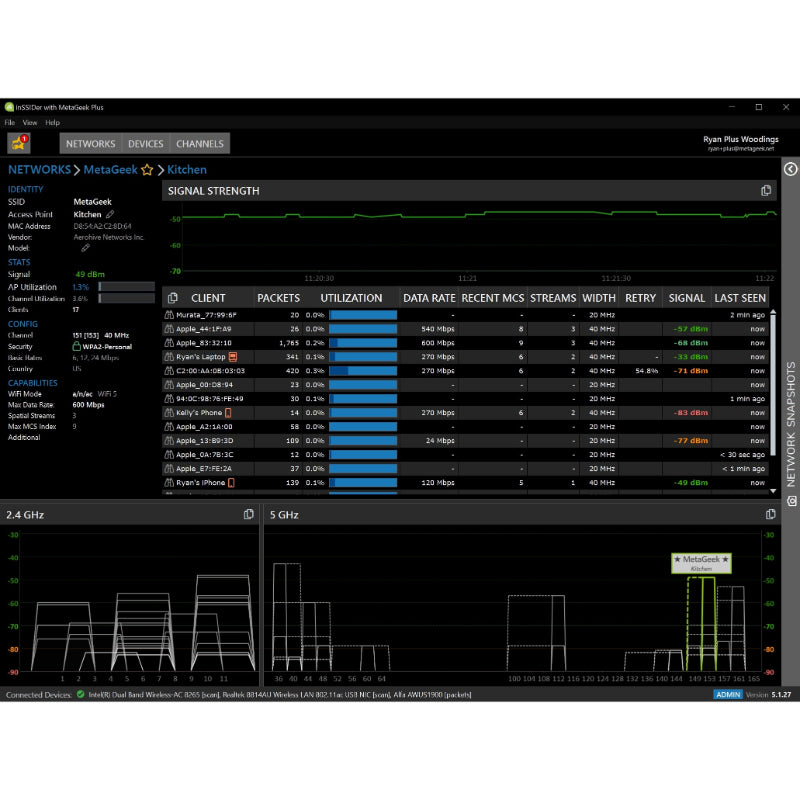Viewport: 800px width, 800px height.
Task: Click binoculars icon for C2:00:AA:08:03:03
Action: pyautogui.click(x=169, y=371)
